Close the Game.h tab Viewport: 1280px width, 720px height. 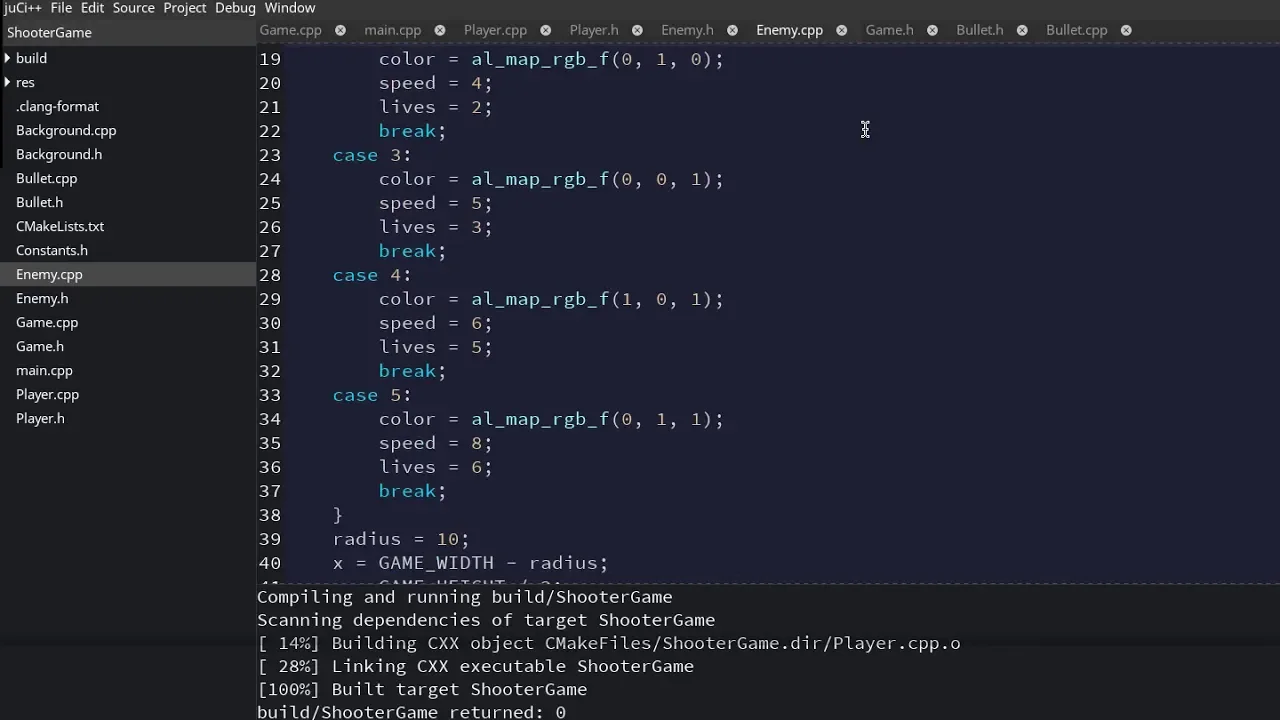coord(932,30)
